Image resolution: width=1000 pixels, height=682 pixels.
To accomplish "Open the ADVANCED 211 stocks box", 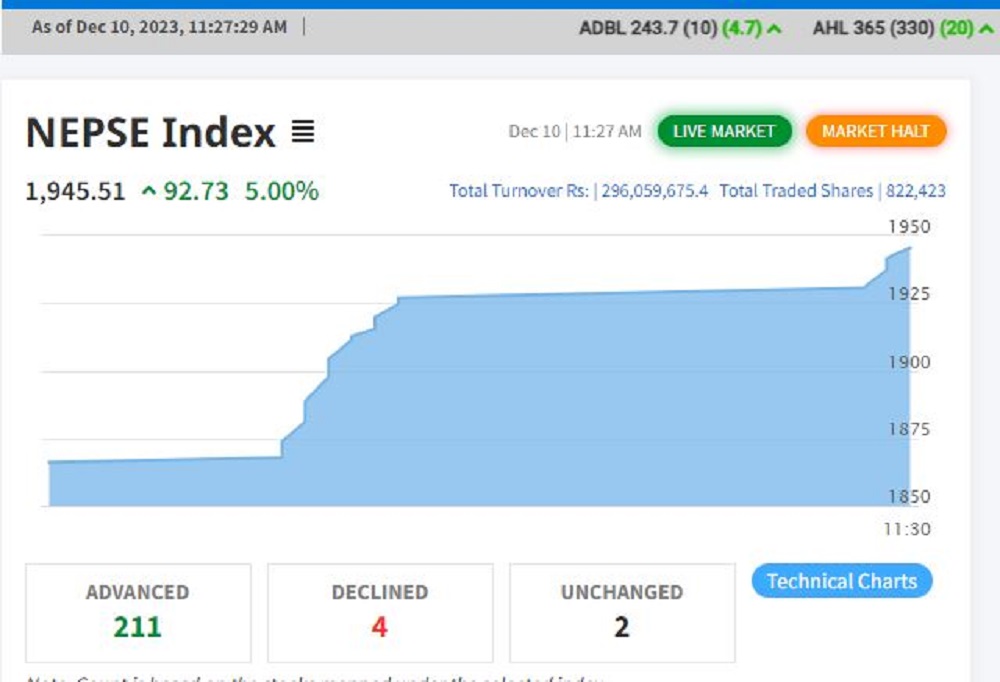I will (138, 612).
